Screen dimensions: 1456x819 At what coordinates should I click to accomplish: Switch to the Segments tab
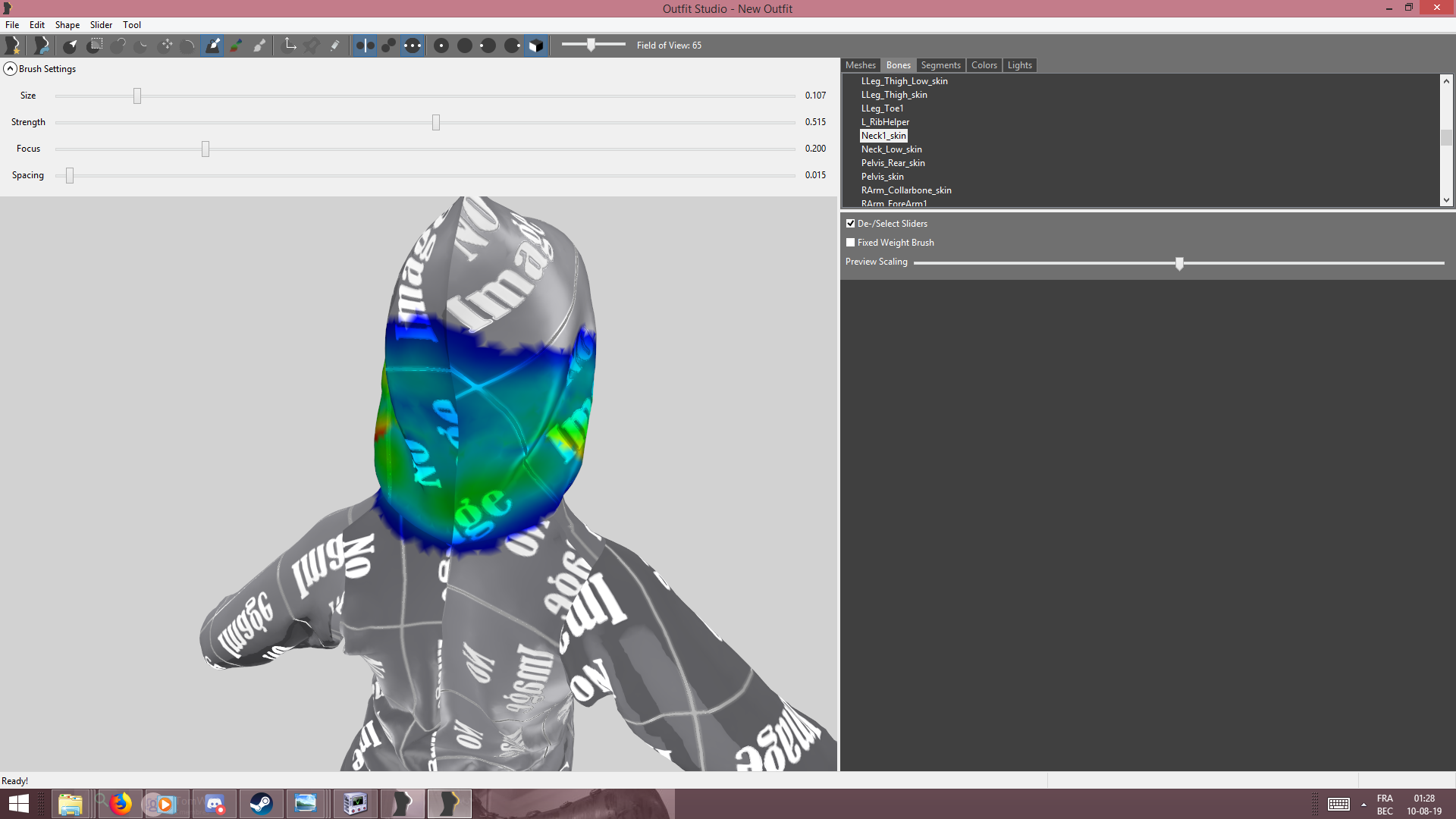940,65
